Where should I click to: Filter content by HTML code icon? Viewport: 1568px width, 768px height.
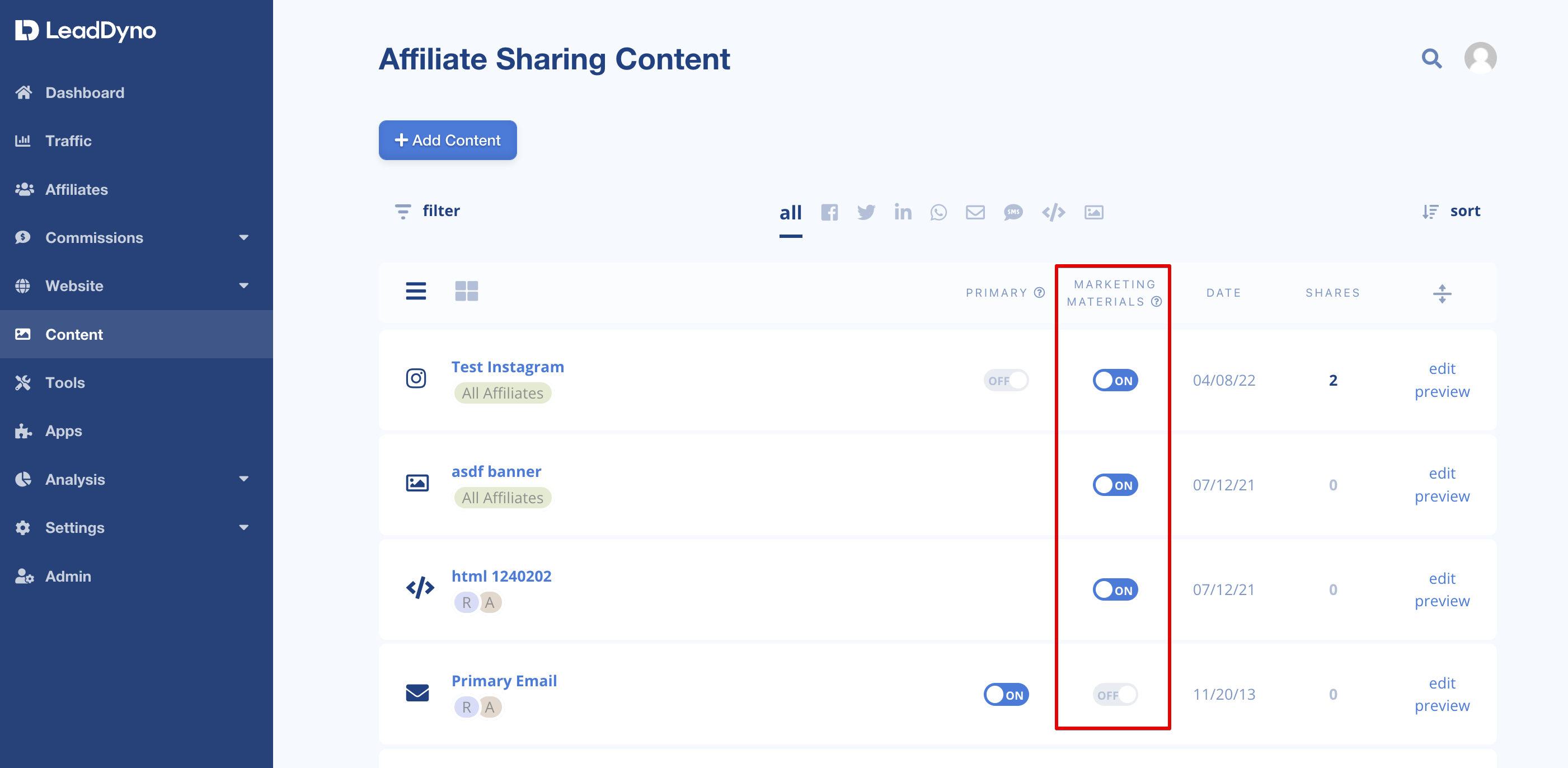coord(1053,212)
